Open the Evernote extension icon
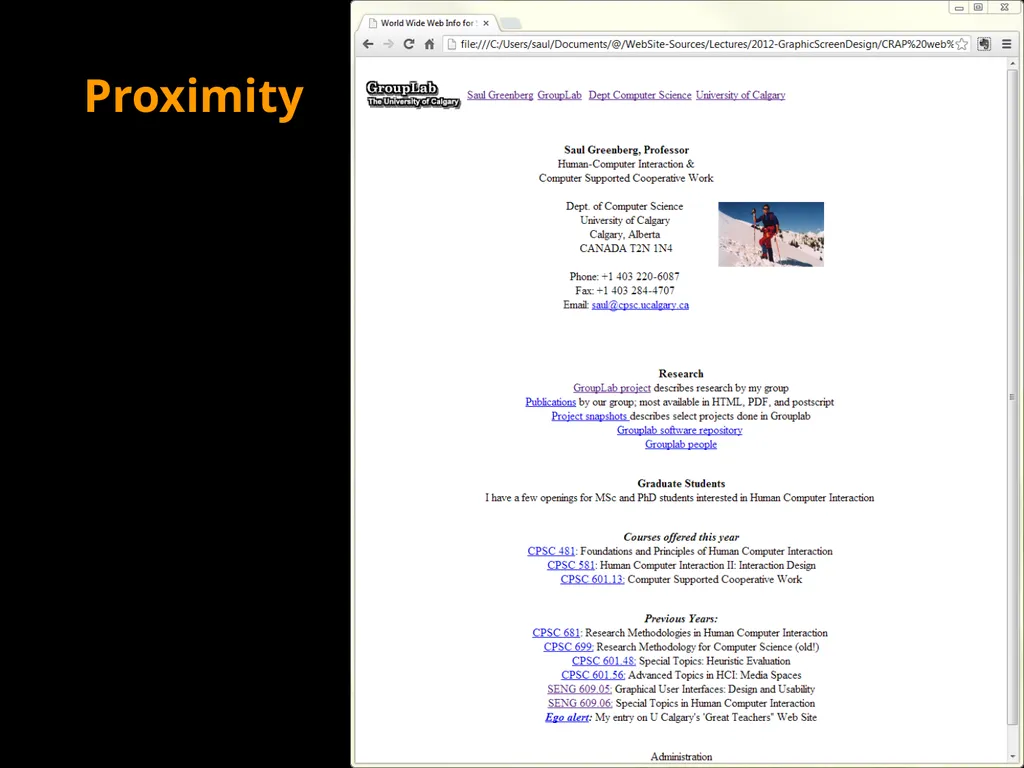 [x=984, y=44]
